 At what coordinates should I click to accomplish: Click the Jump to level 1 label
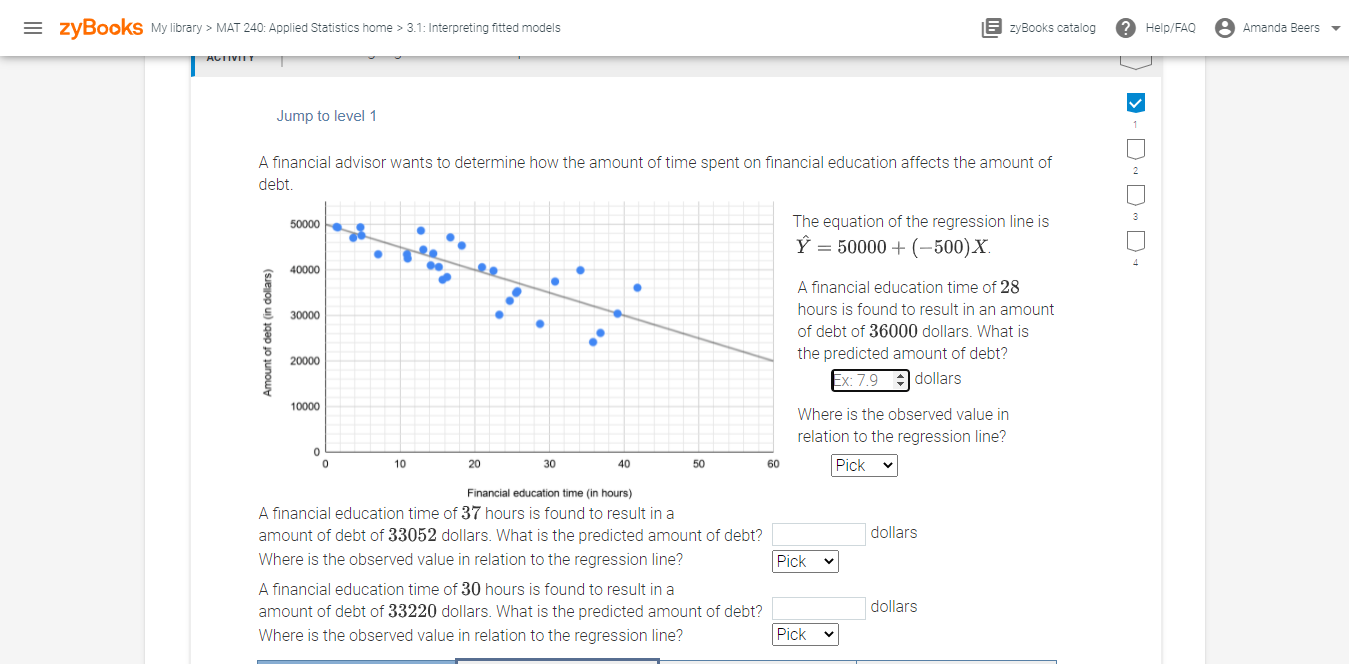point(326,116)
